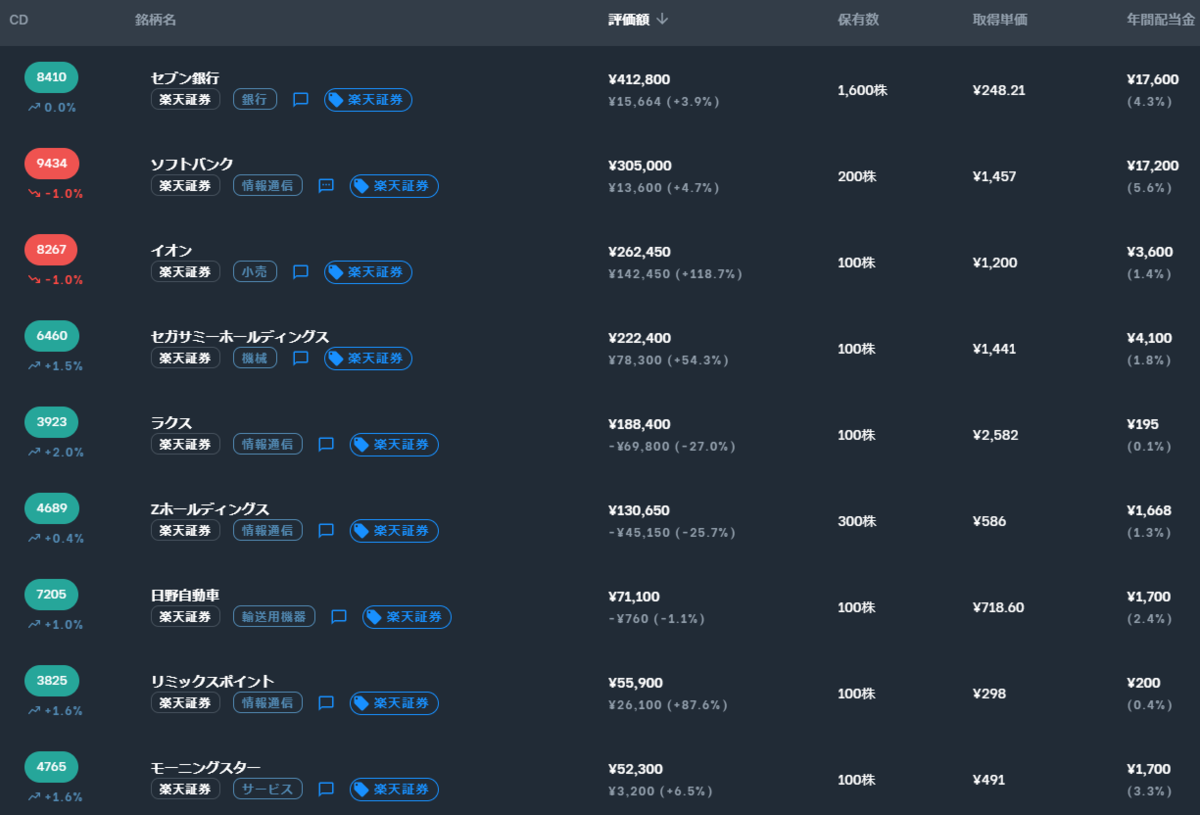Click white 楽天証券 account label on 日野自動車 row
Viewport: 1200px width, 815px height.
pos(186,617)
